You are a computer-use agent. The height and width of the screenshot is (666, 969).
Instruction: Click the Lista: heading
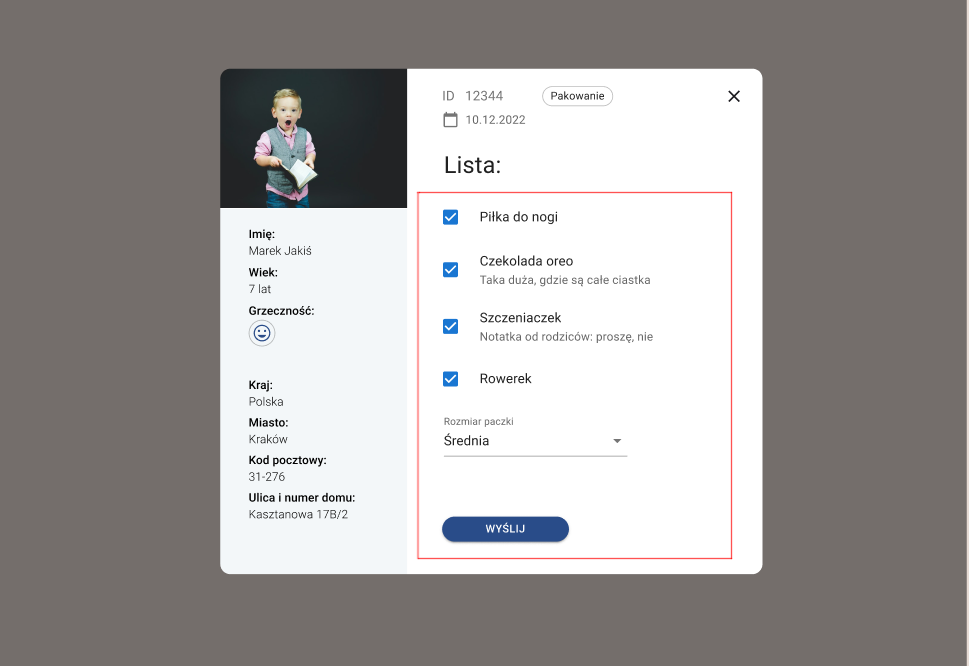point(472,165)
